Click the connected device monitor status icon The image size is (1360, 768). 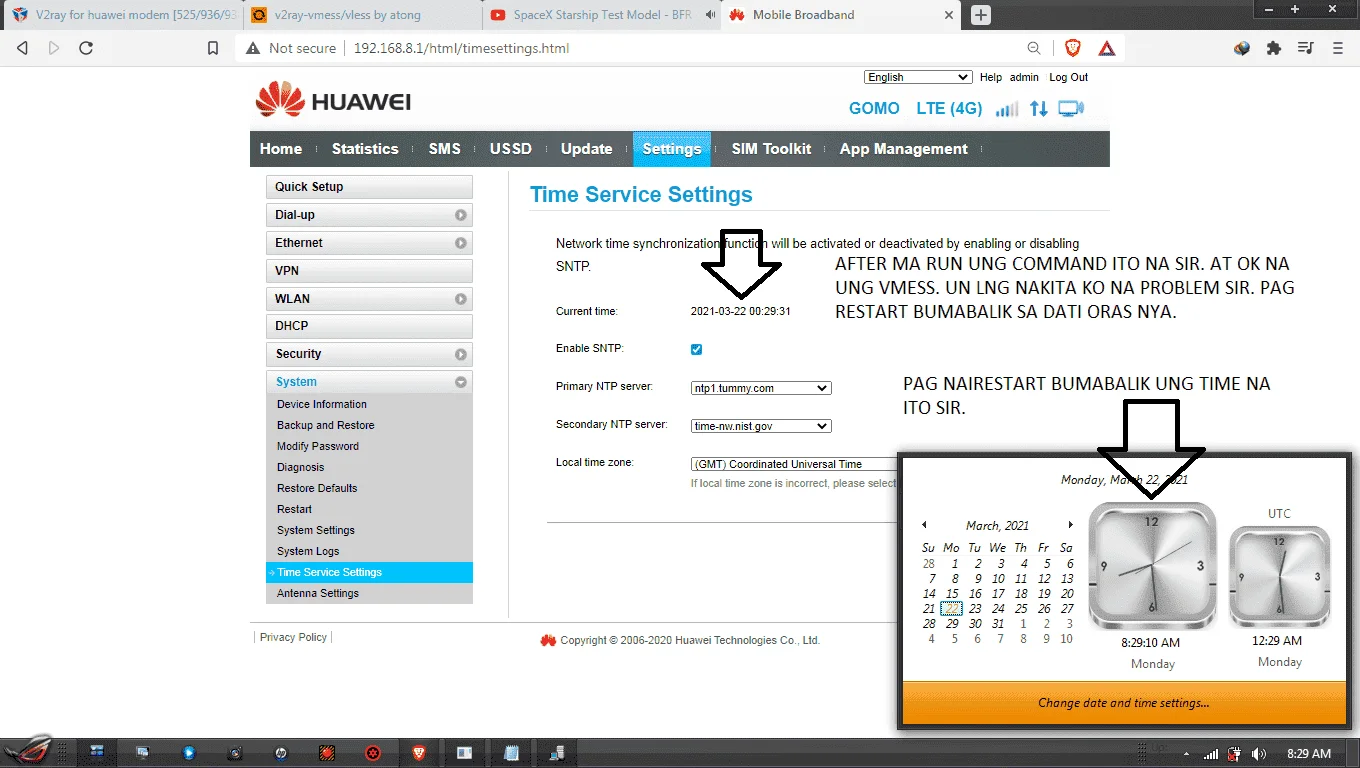(1071, 109)
